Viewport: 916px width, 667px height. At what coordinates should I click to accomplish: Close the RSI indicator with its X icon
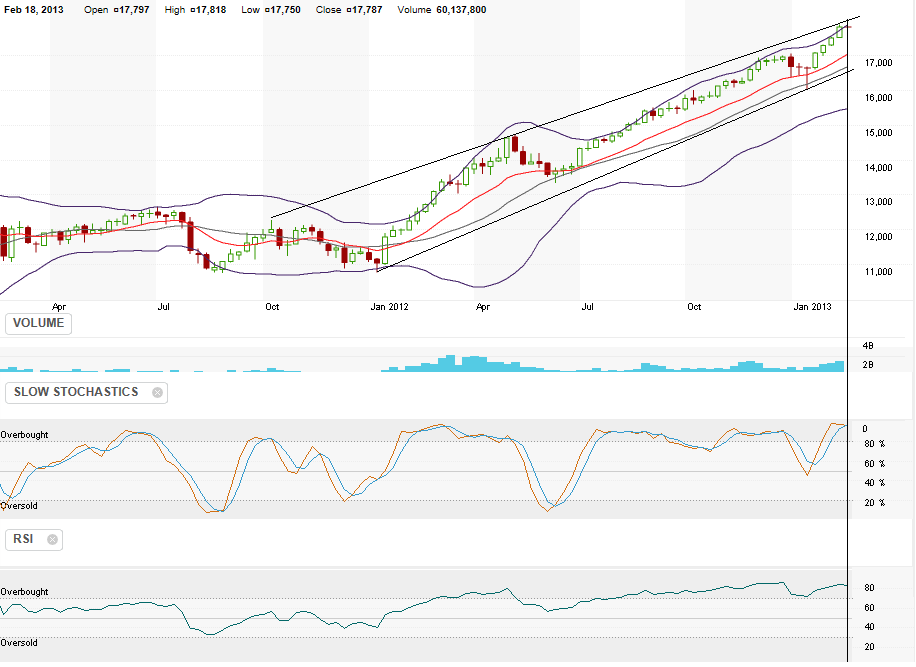[53, 540]
